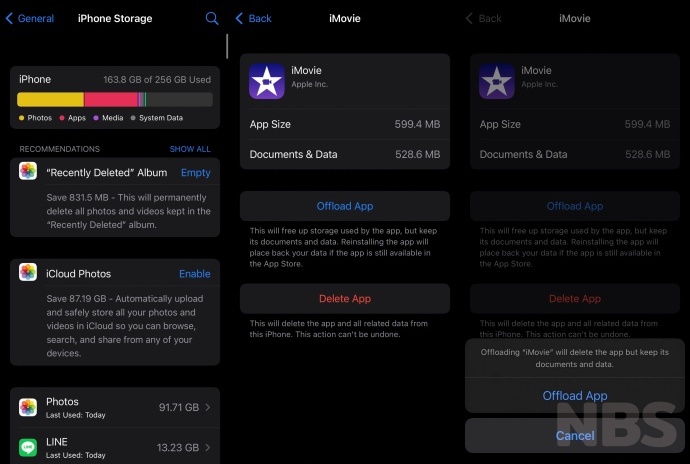The height and width of the screenshot is (464, 690).
Task: Cancel the offload action sheet
Action: click(x=575, y=436)
